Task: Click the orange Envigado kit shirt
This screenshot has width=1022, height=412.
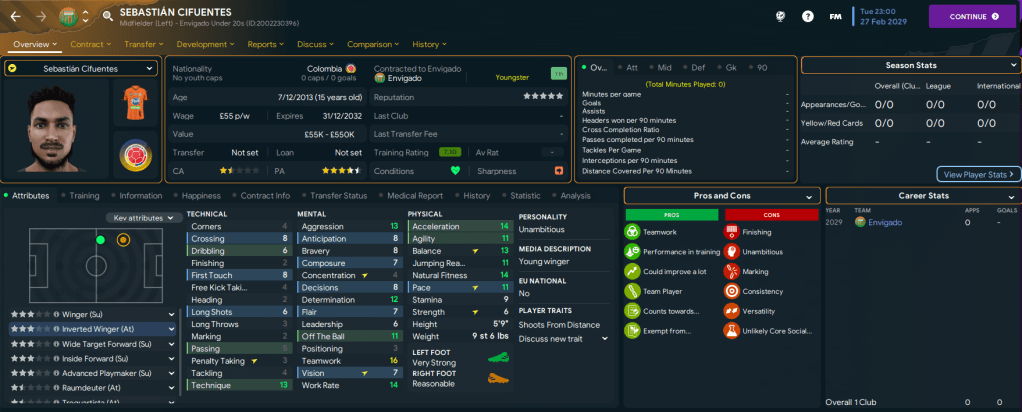Action: click(x=132, y=105)
